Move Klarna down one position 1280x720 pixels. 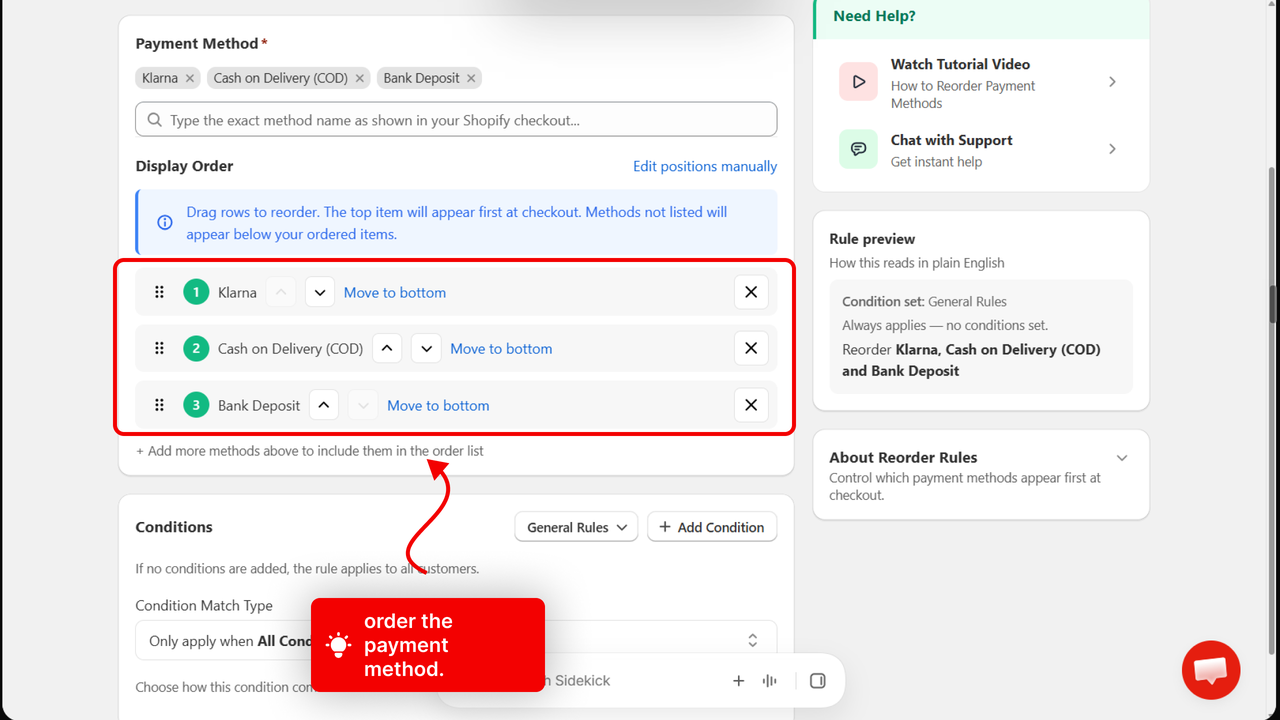pyautogui.click(x=320, y=292)
